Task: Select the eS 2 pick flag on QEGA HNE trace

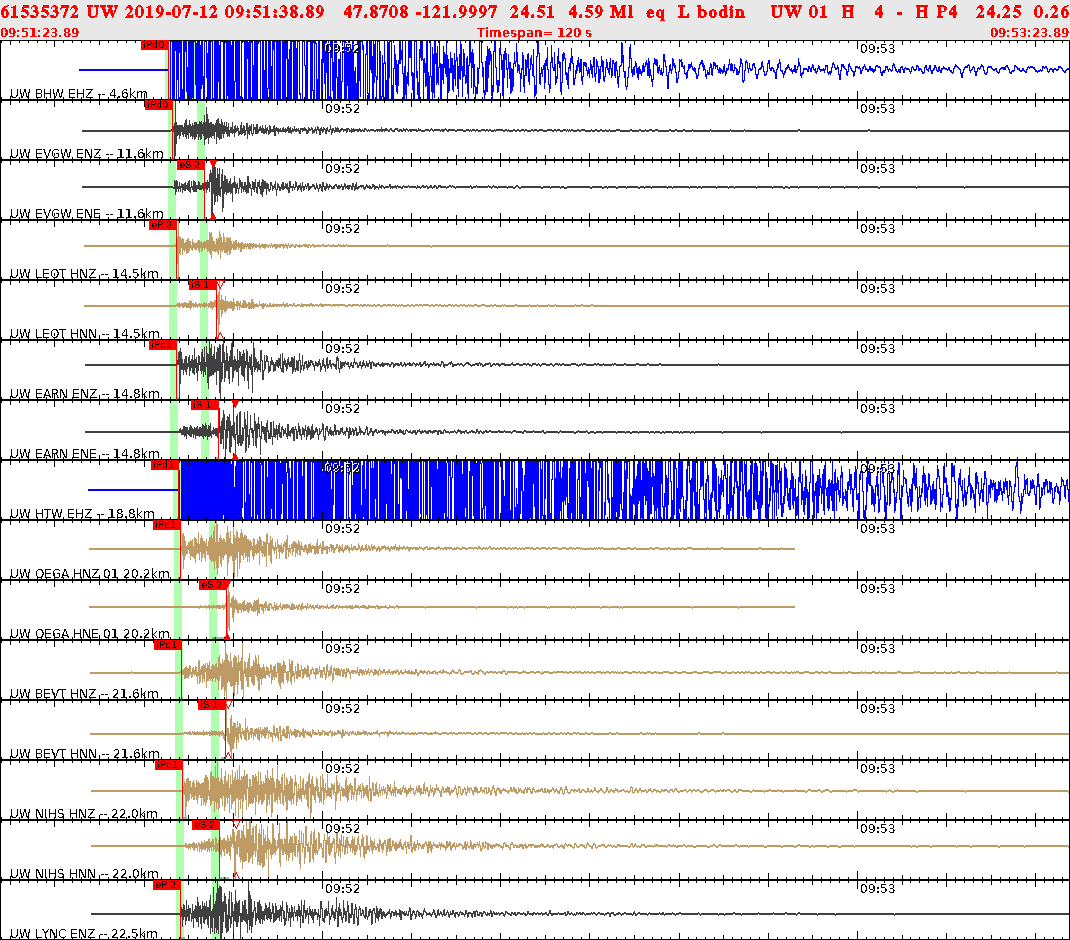Action: 212,585
